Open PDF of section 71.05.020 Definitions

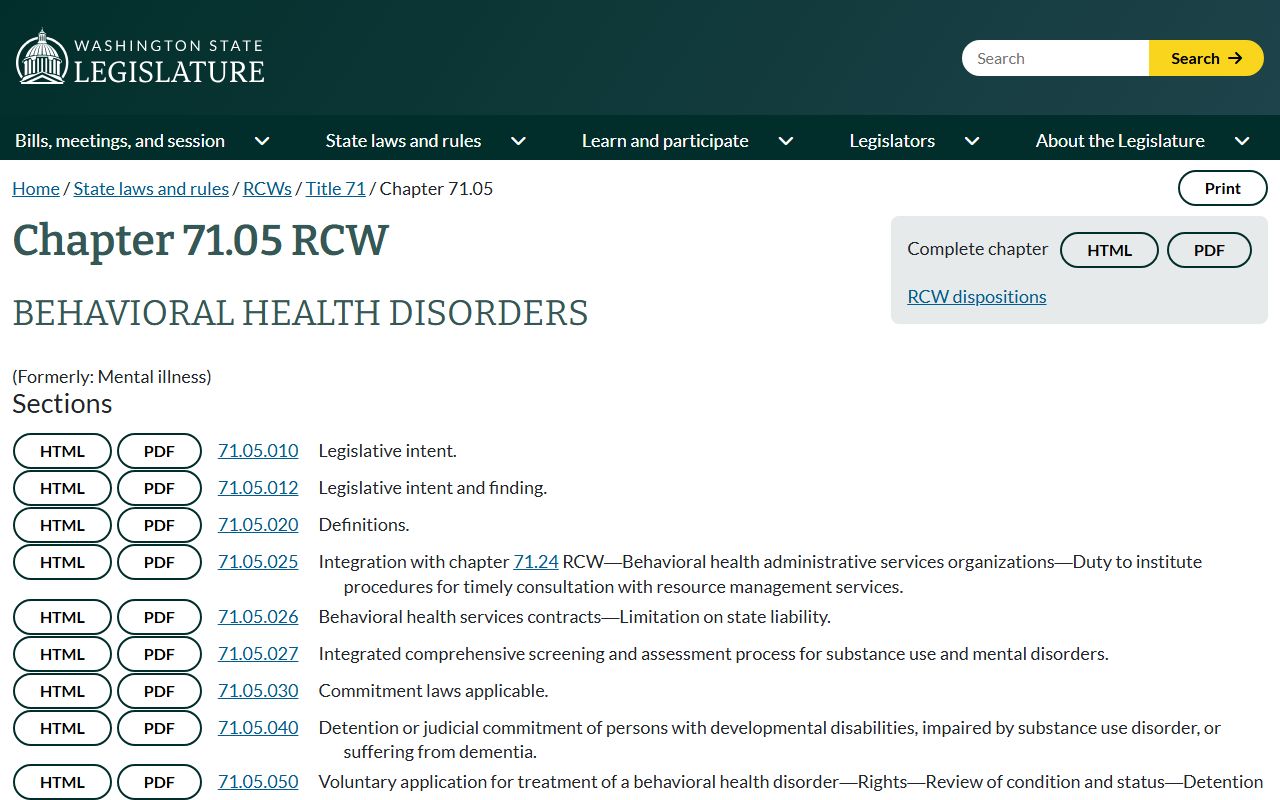click(x=159, y=525)
